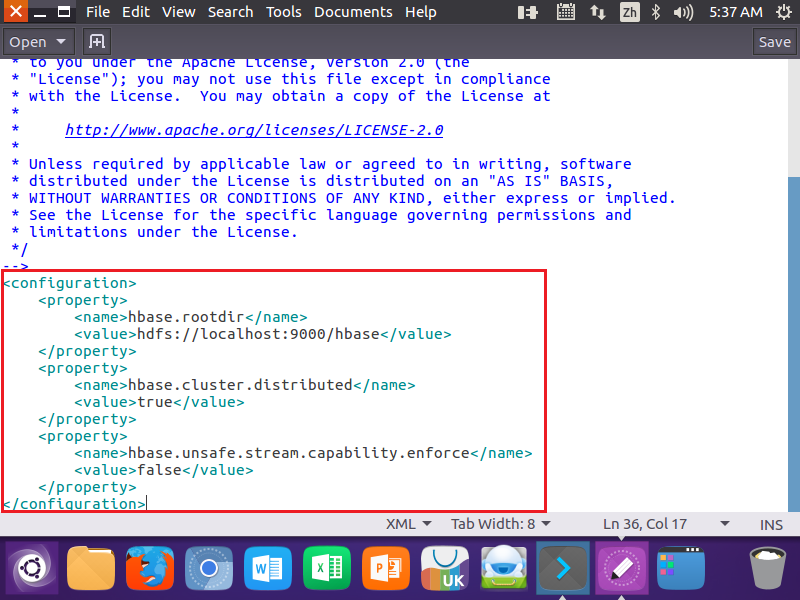Image resolution: width=800 pixels, height=600 pixels.
Task: Open the software installer icon in dock
Action: coord(504,568)
